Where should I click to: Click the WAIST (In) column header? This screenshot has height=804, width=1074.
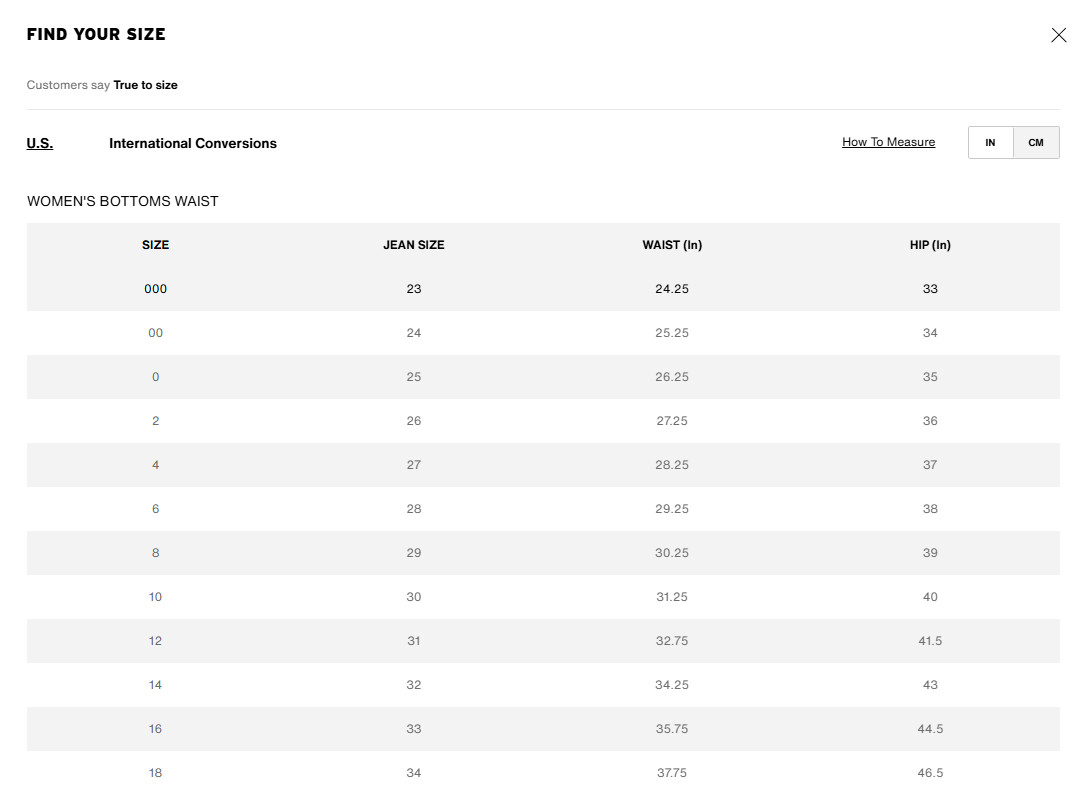(x=672, y=245)
